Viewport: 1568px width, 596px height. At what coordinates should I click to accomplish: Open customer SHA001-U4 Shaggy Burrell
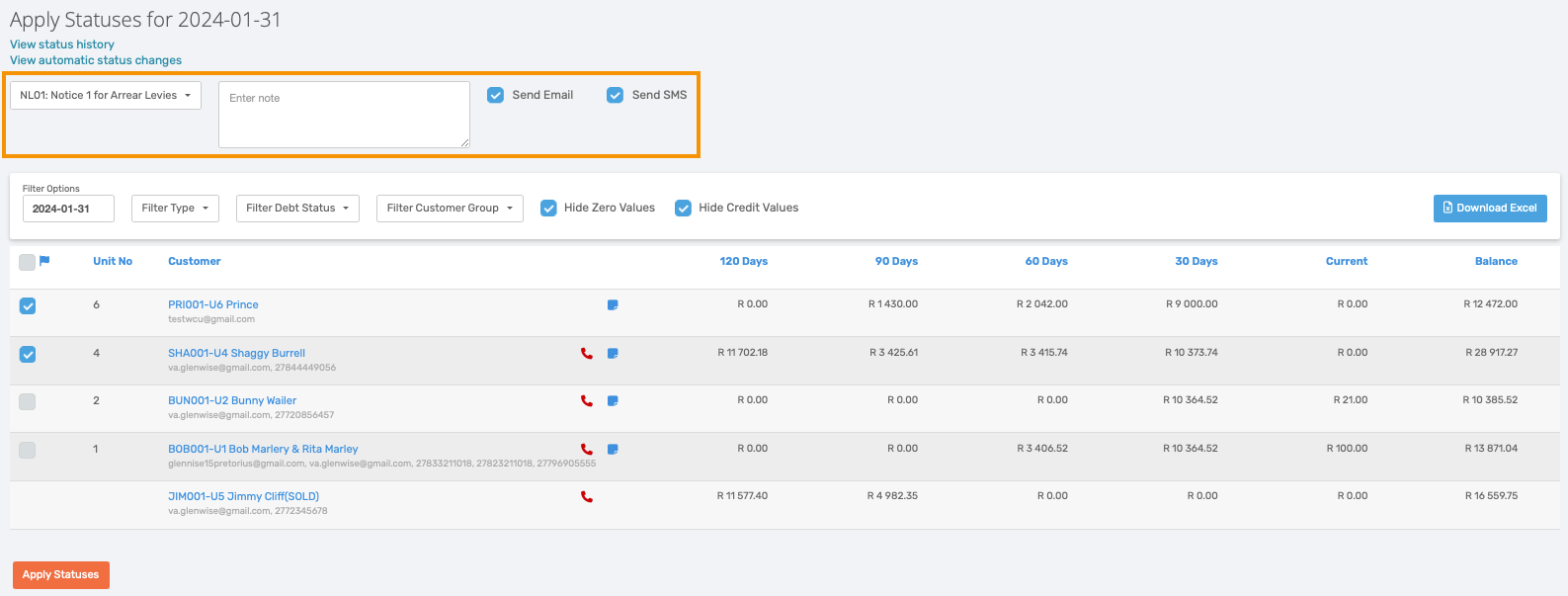point(236,353)
